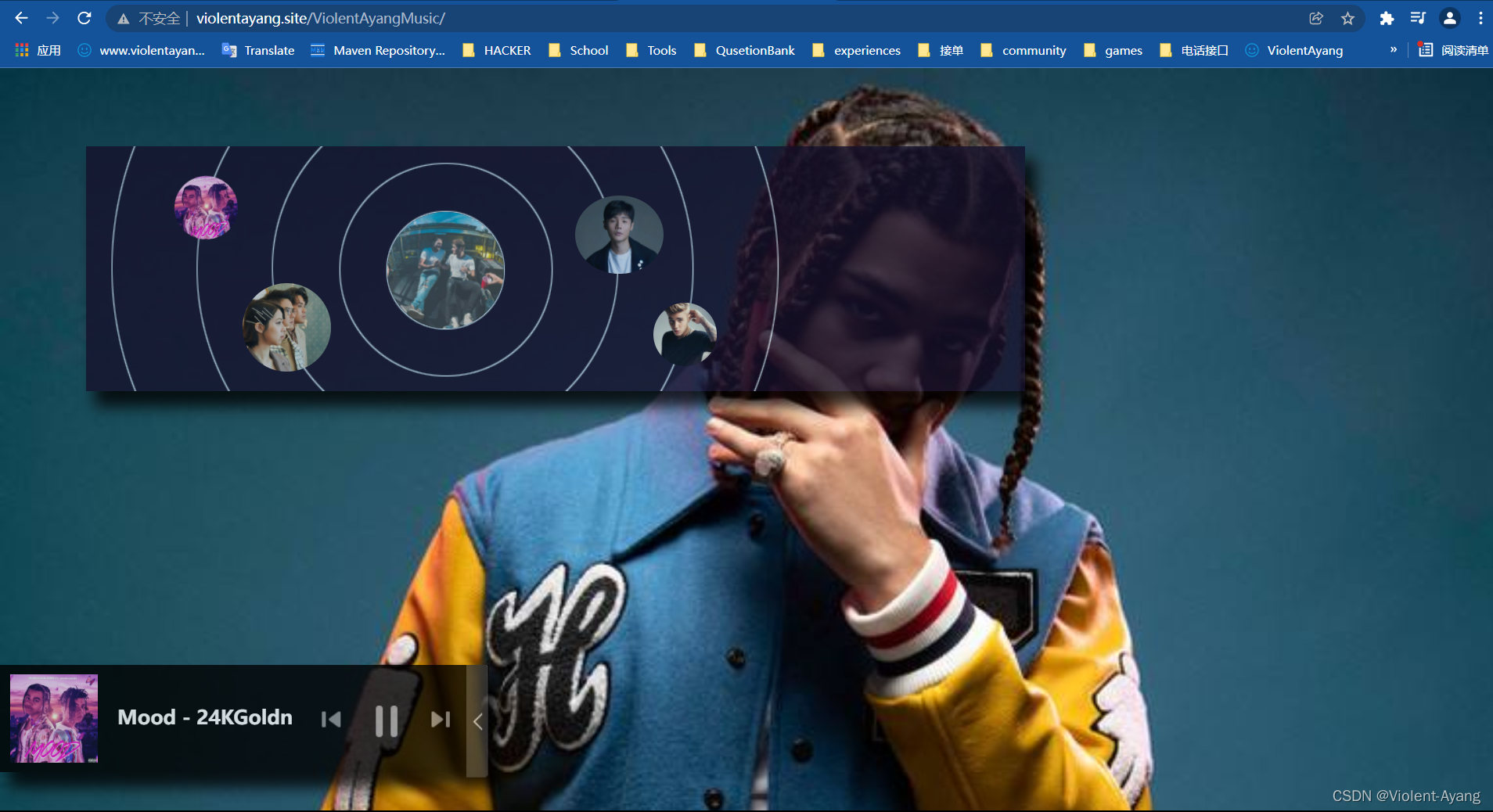1493x812 pixels.
Task: Skip to the previous track
Action: [331, 719]
